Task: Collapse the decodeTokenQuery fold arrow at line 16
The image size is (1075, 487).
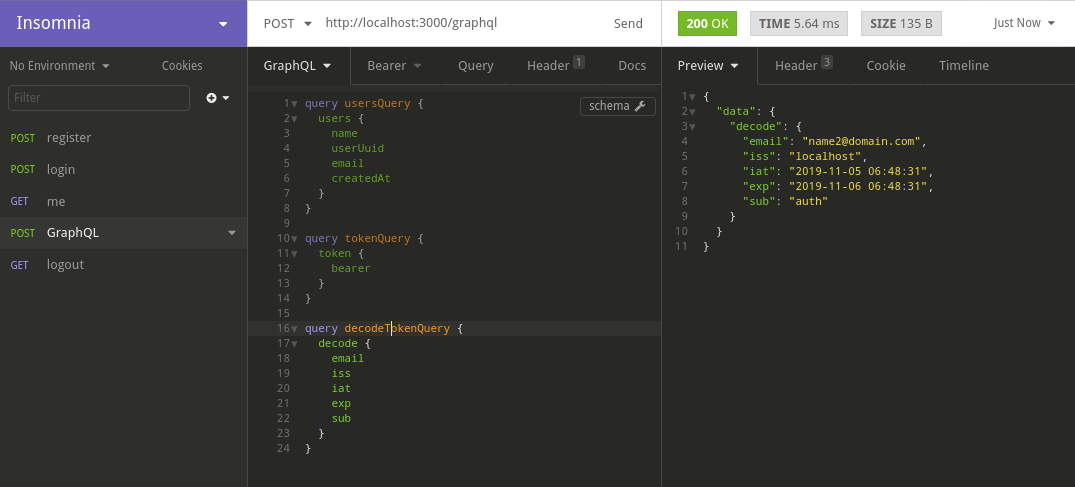Action: 294,329
